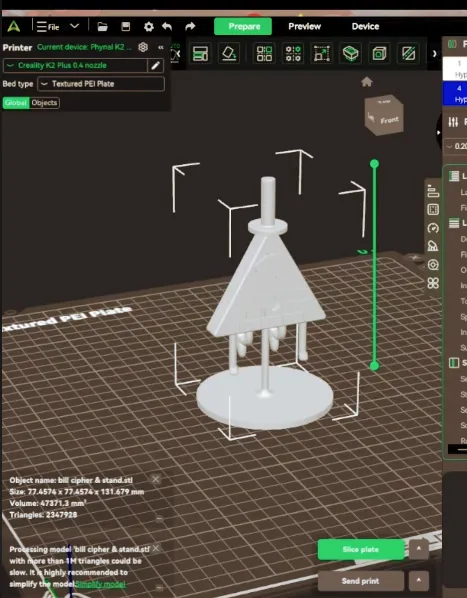This screenshot has height=598, width=467.
Task: Open the File menu
Action: coord(48,27)
